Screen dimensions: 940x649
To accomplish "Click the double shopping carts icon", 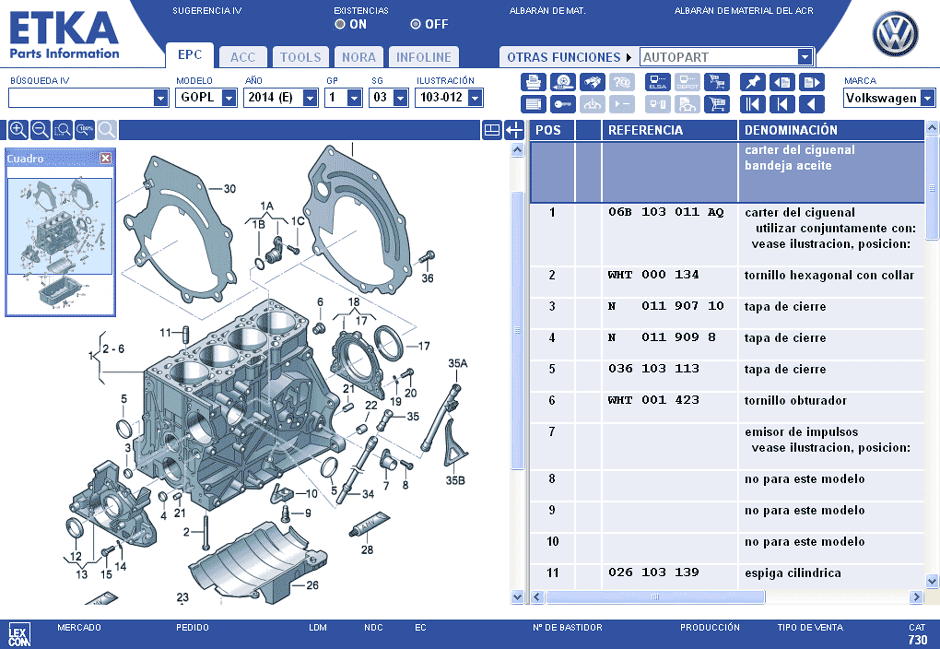I will (x=716, y=81).
